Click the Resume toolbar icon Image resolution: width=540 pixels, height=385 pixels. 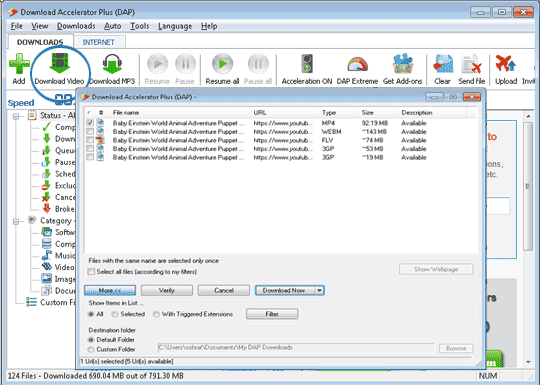157,64
